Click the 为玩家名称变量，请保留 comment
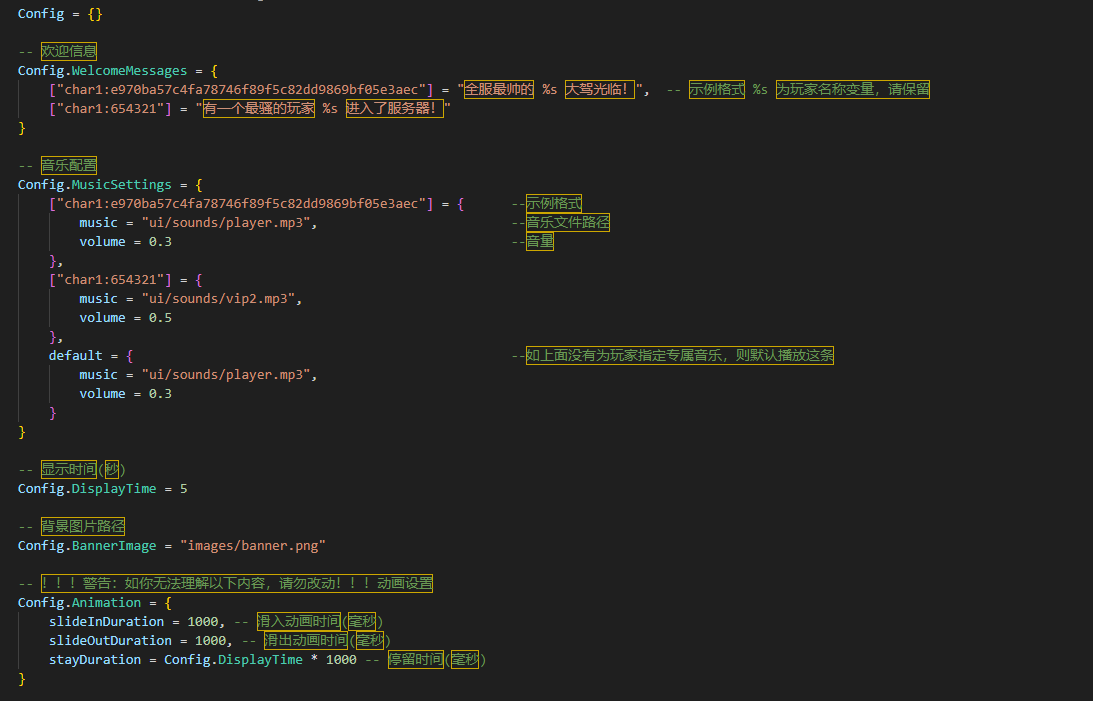The height and width of the screenshot is (701, 1093). point(853,89)
